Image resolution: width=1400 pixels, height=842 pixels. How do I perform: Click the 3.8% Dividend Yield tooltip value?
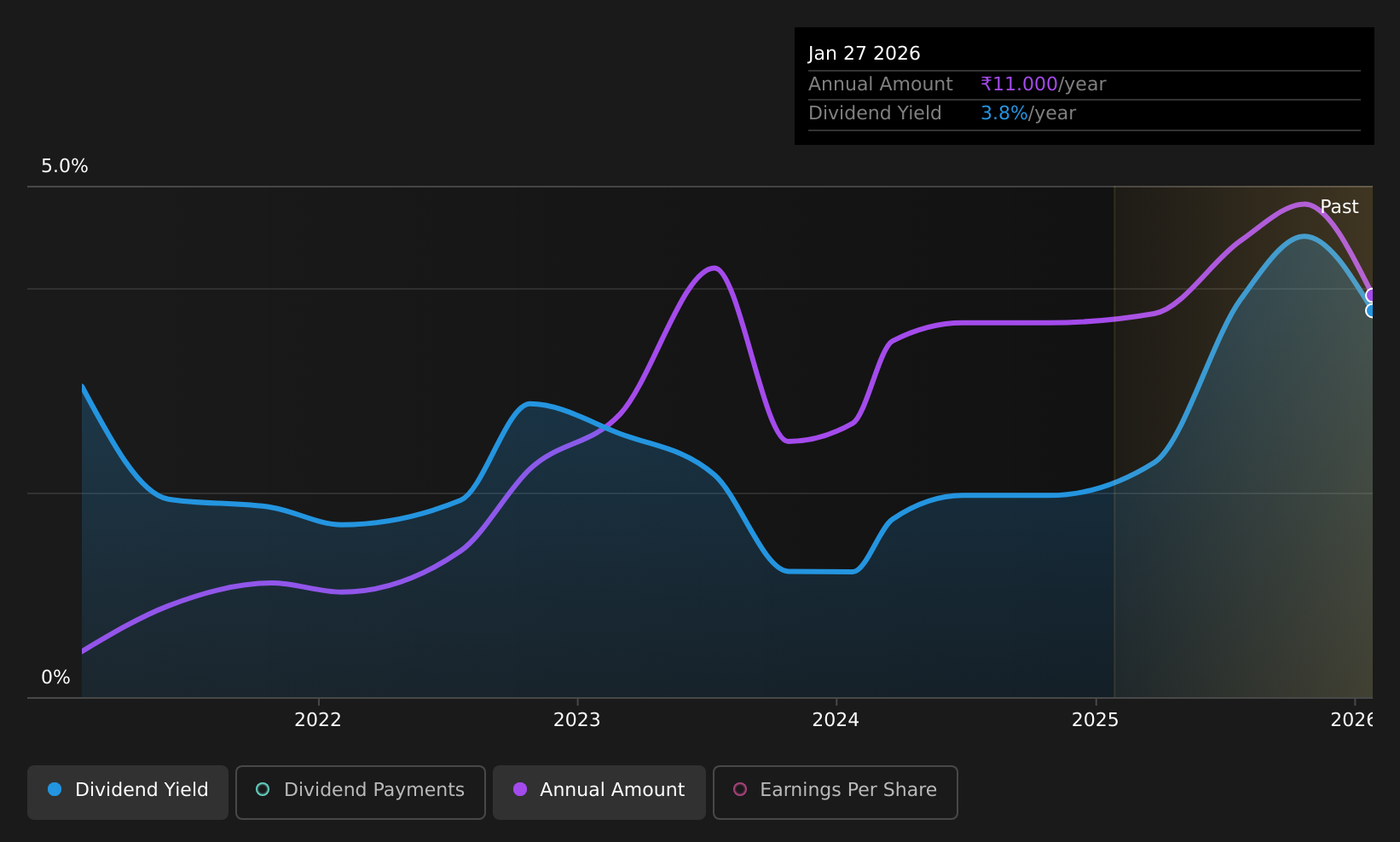[x=1004, y=113]
